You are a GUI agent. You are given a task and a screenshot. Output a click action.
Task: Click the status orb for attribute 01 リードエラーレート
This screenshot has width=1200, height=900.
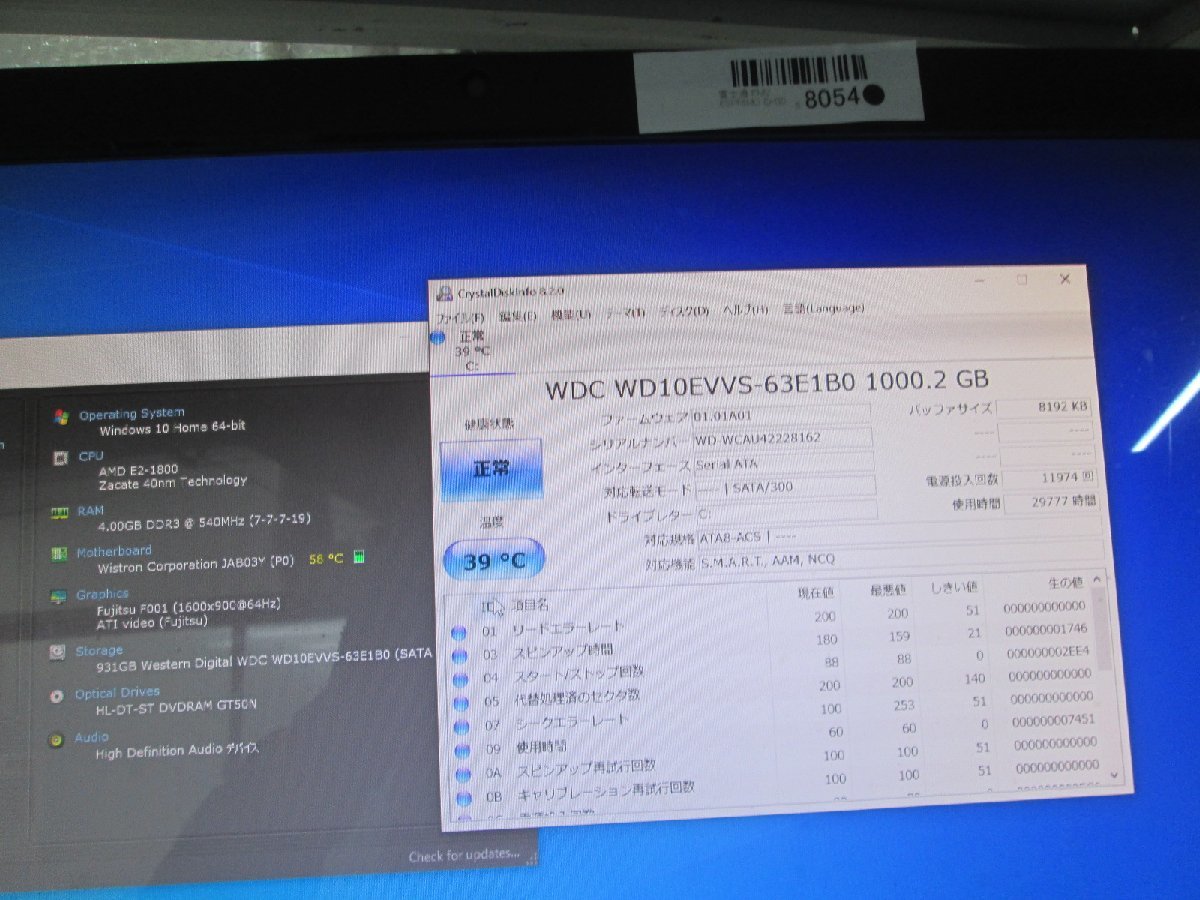coord(460,633)
